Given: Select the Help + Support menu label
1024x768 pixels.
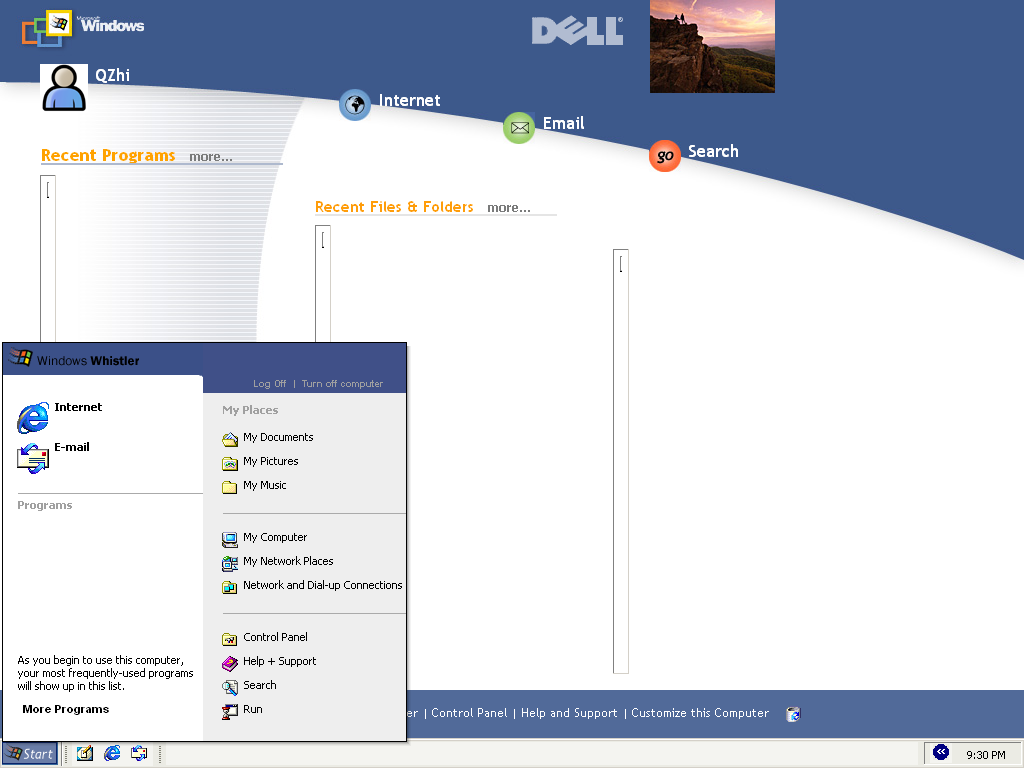Looking at the screenshot, I should [280, 661].
